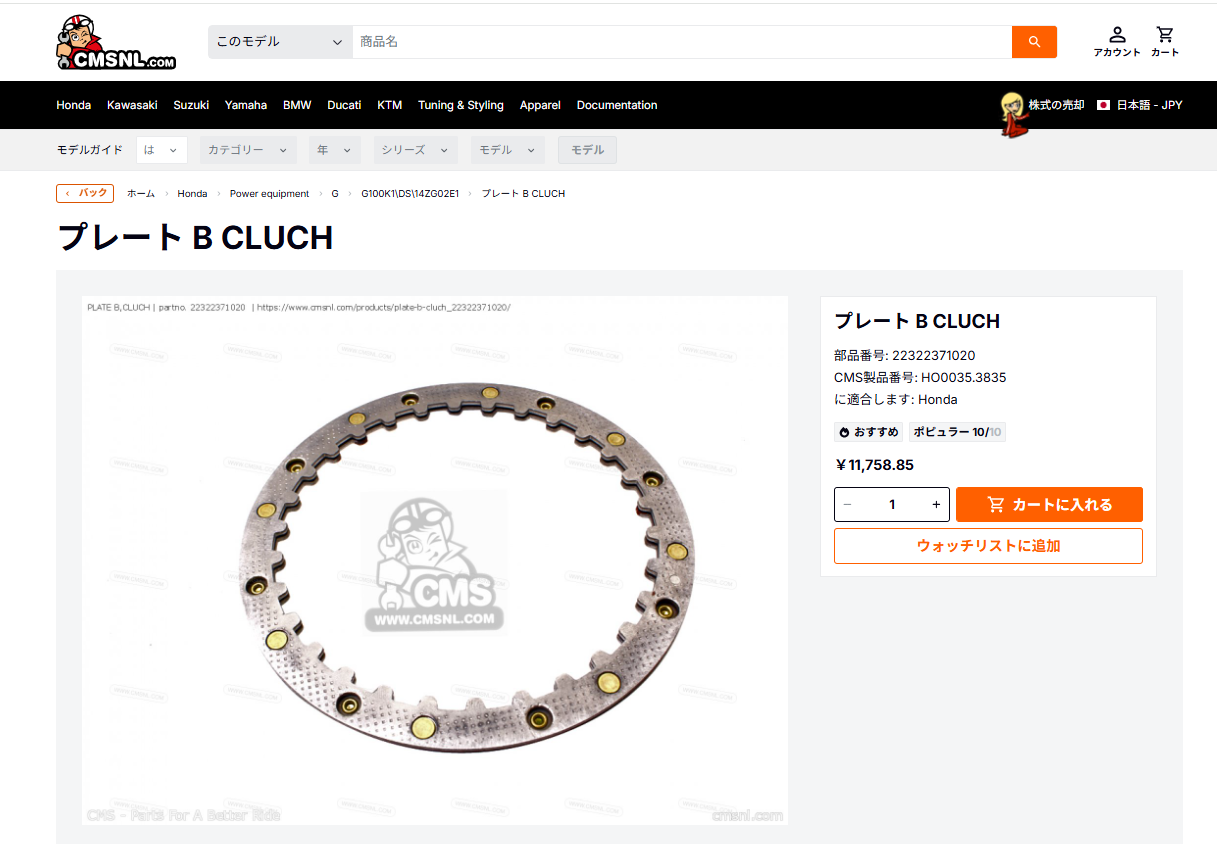Image resolution: width=1217 pixels, height=844 pixels.
Task: Expand the このモデル search scope dropdown
Action: pos(280,42)
